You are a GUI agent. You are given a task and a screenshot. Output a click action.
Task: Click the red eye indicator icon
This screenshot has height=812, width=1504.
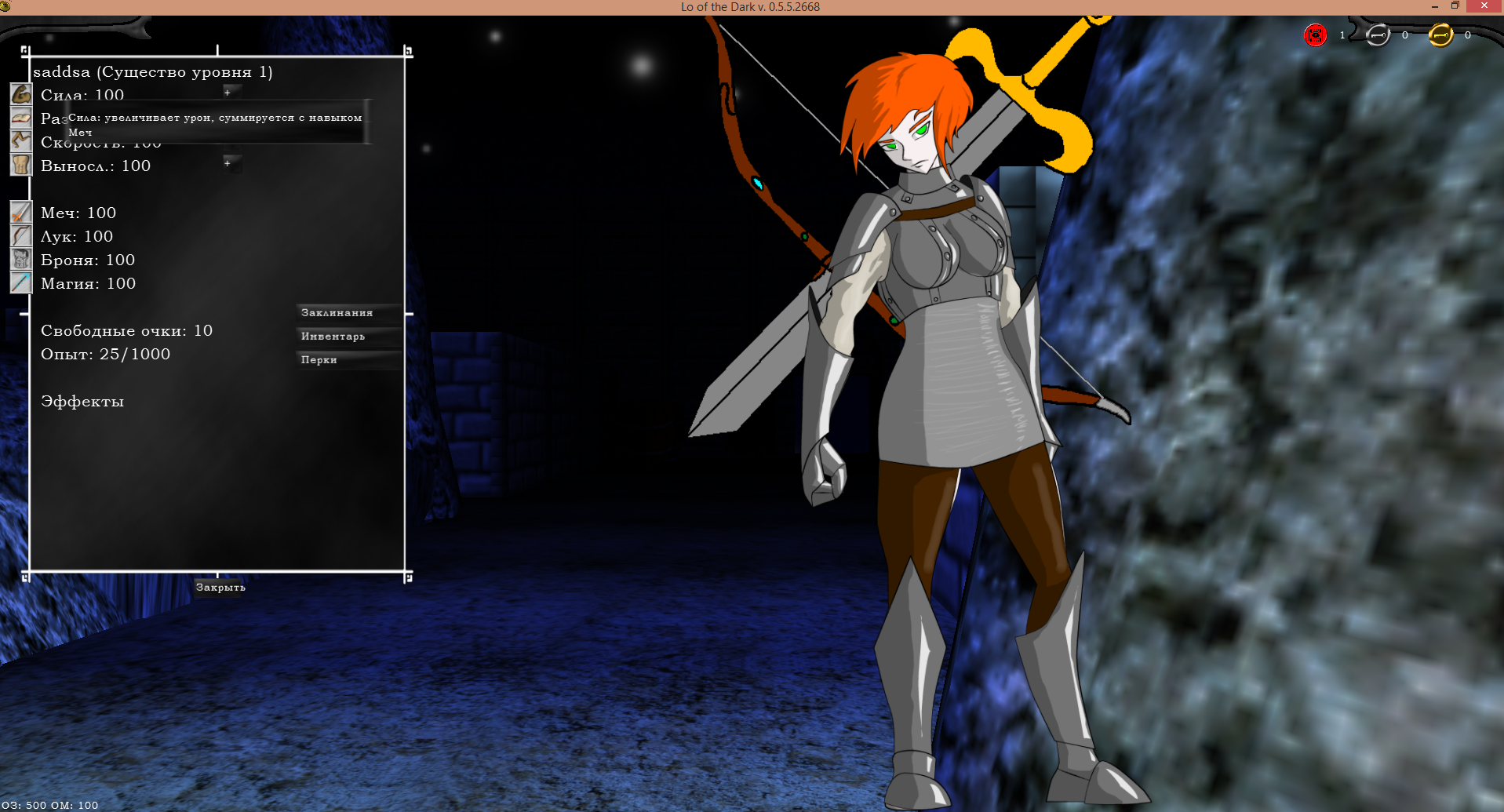point(1316,35)
